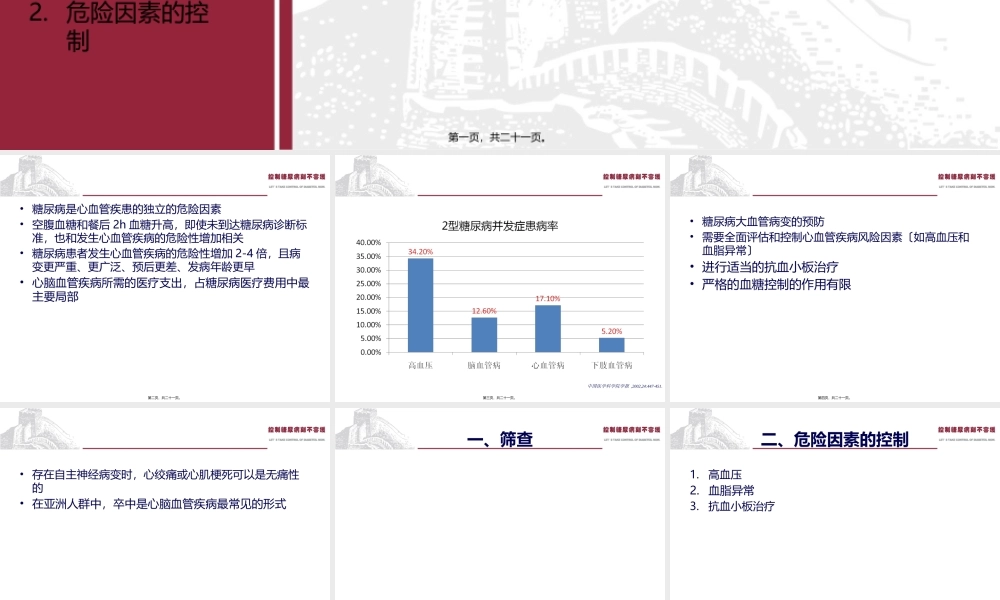This screenshot has height=600, width=1000.
Task: Select the bullet starting '需要全面评估和控制心血管疾病风险因素'
Action: tap(835, 244)
